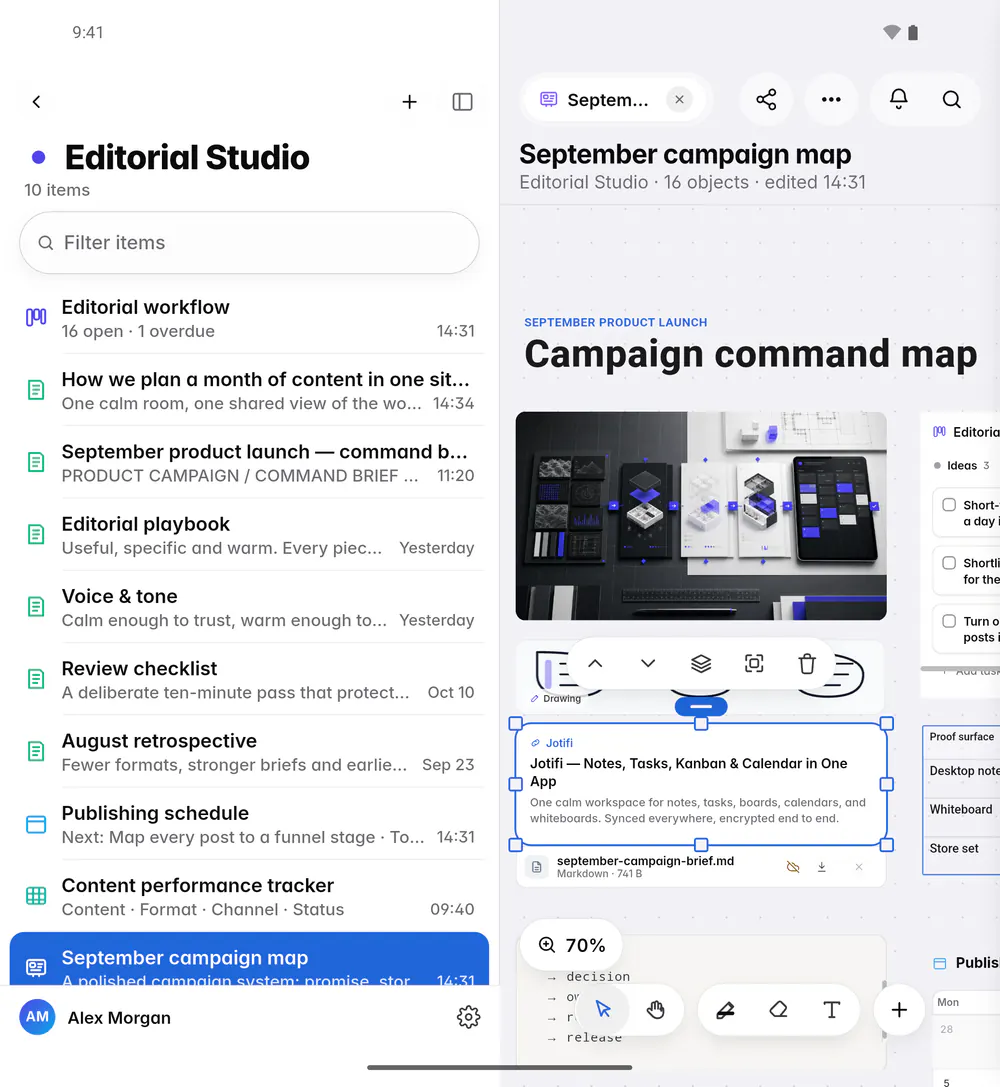Open the Voice & tone note
Screen dimensions: 1000x1087
[x=249, y=607]
